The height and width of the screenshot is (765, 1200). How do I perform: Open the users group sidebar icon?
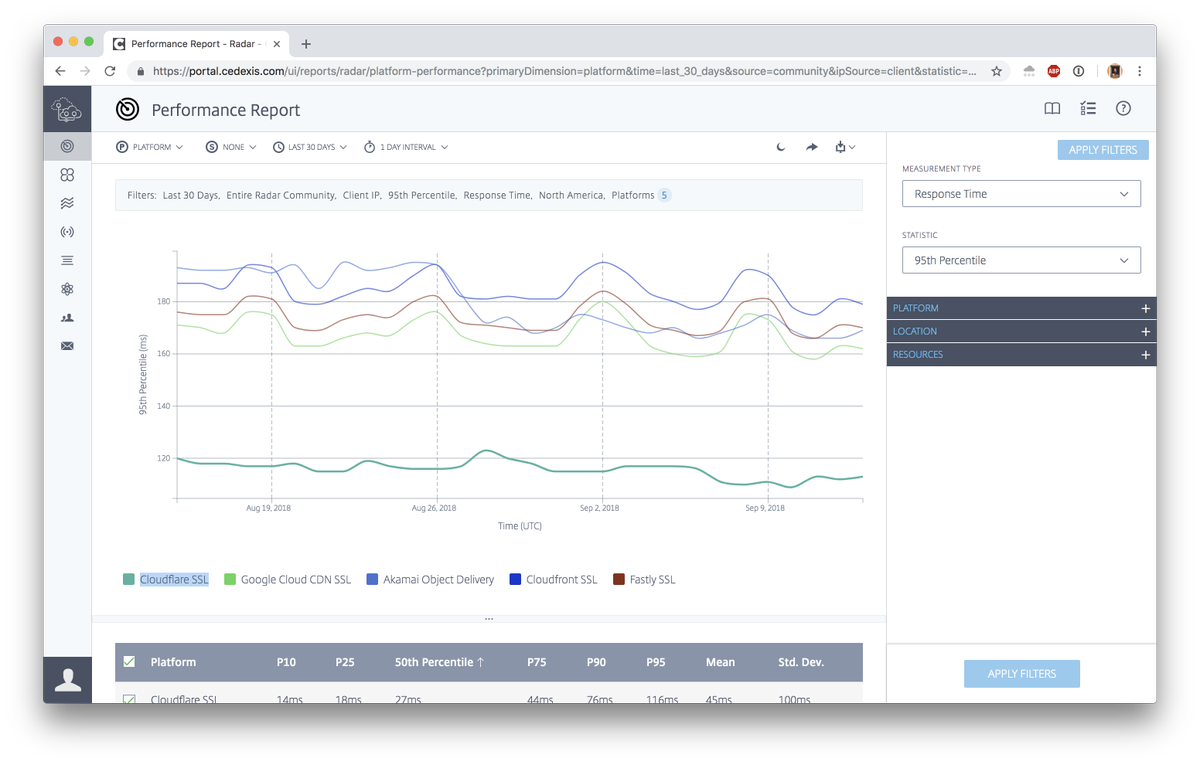pos(67,318)
